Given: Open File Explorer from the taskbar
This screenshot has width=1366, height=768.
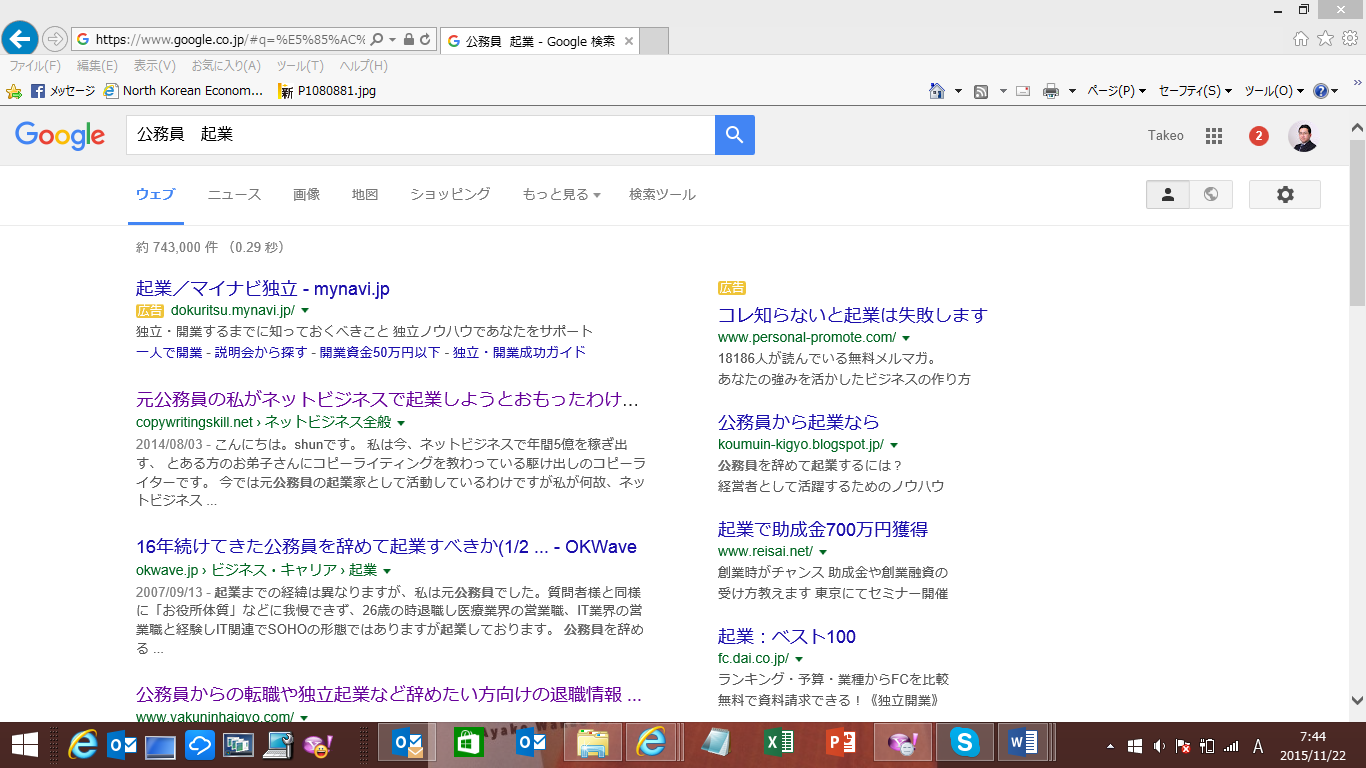Looking at the screenshot, I should click(593, 744).
